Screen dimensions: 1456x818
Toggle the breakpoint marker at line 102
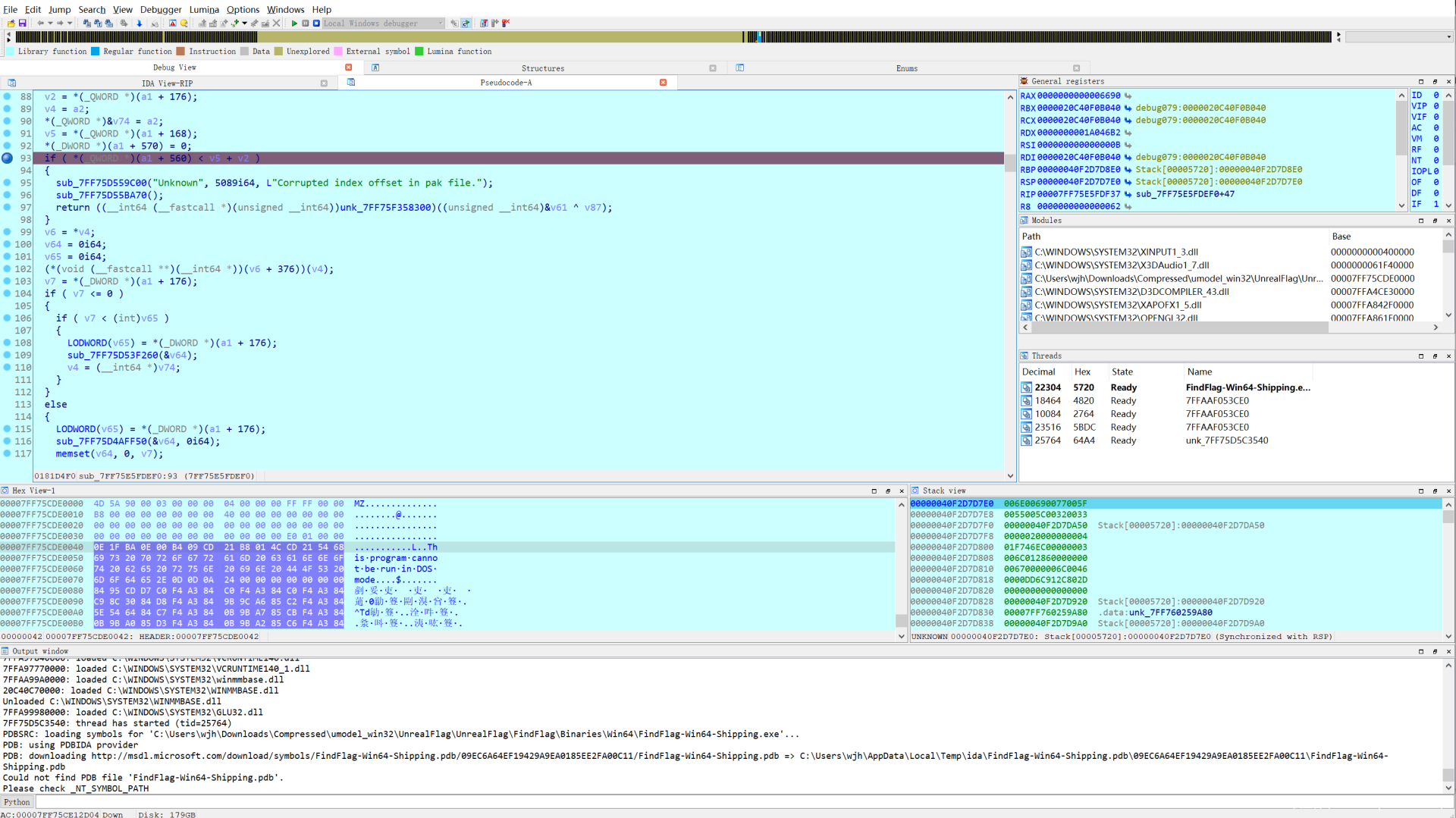tap(8, 269)
